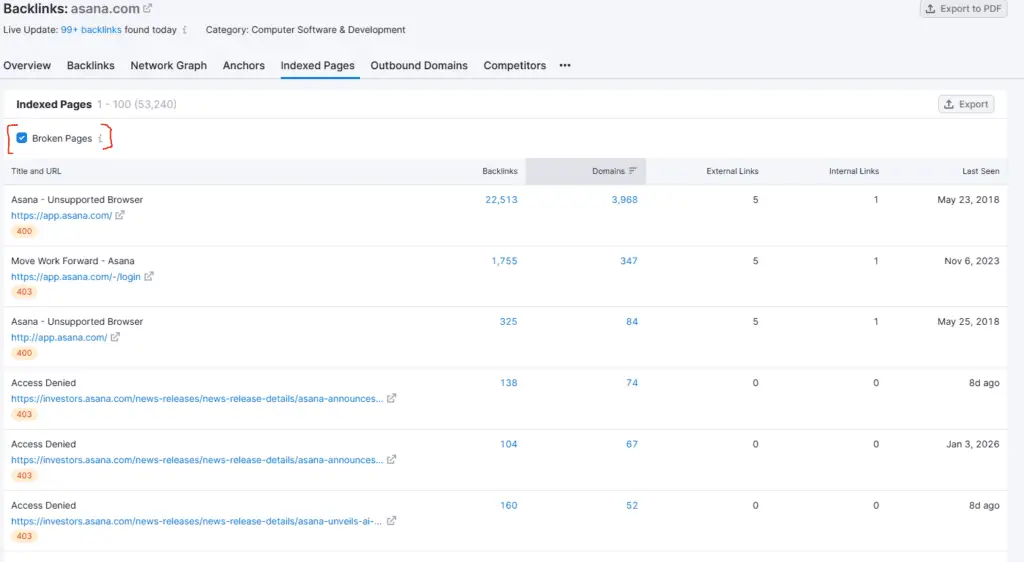This screenshot has width=1024, height=562.
Task: Click the 160 backlinks value
Action: click(508, 505)
